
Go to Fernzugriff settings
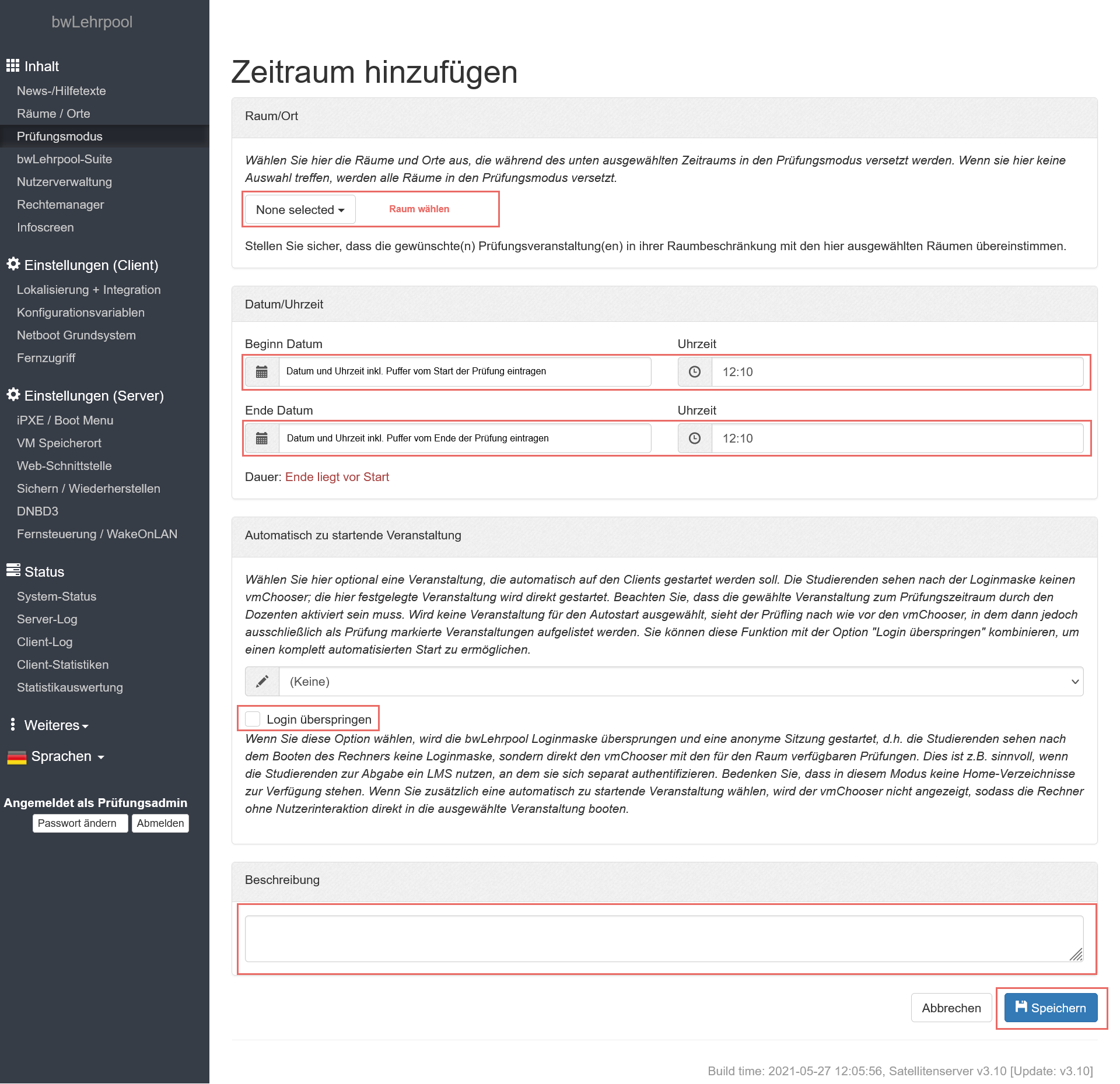(46, 358)
